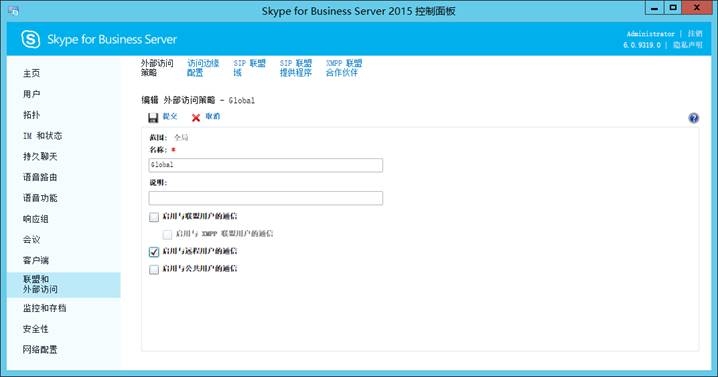The image size is (718, 377).
Task: Open 用户 in the left navigation
Action: coord(32,94)
